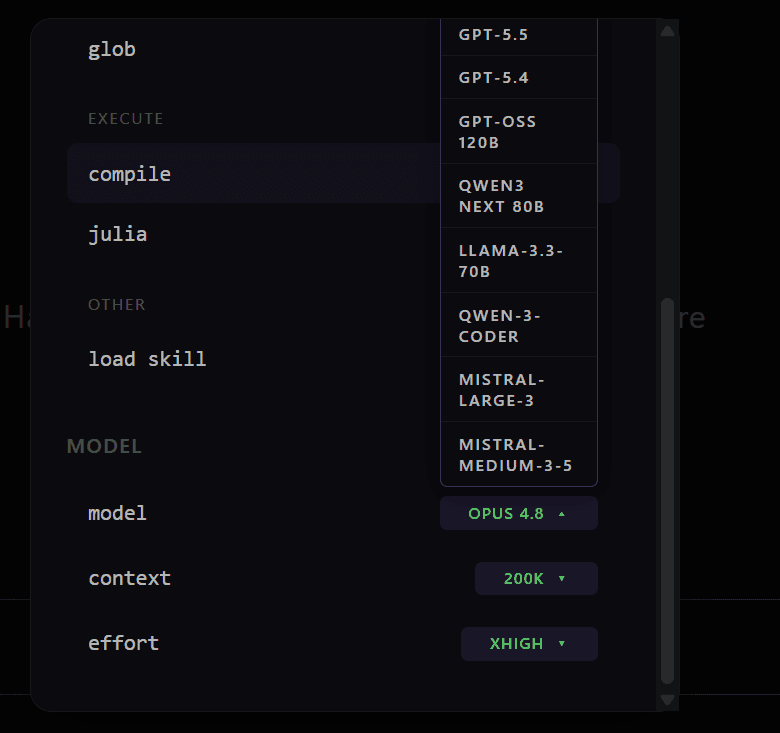Click the scrollbar down arrow

[x=668, y=700]
